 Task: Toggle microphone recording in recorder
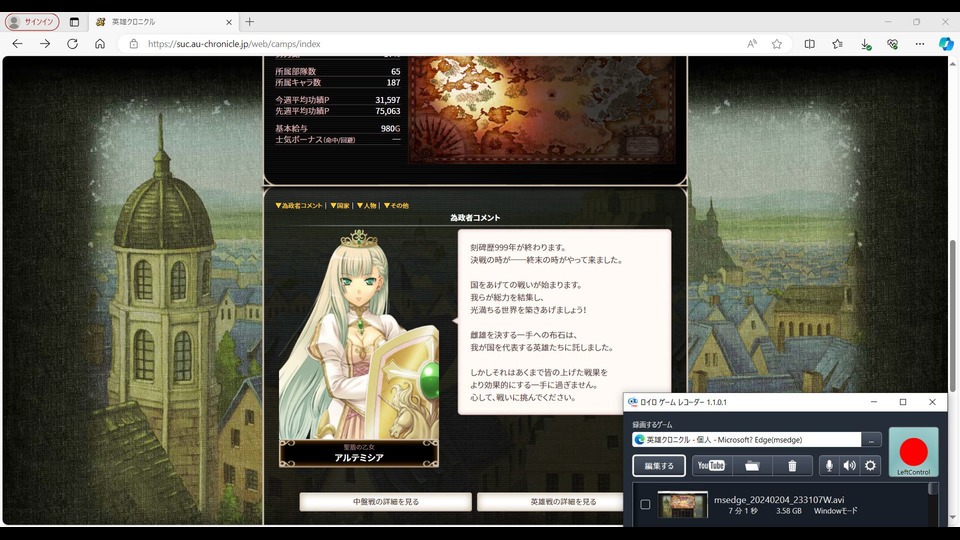click(x=829, y=466)
